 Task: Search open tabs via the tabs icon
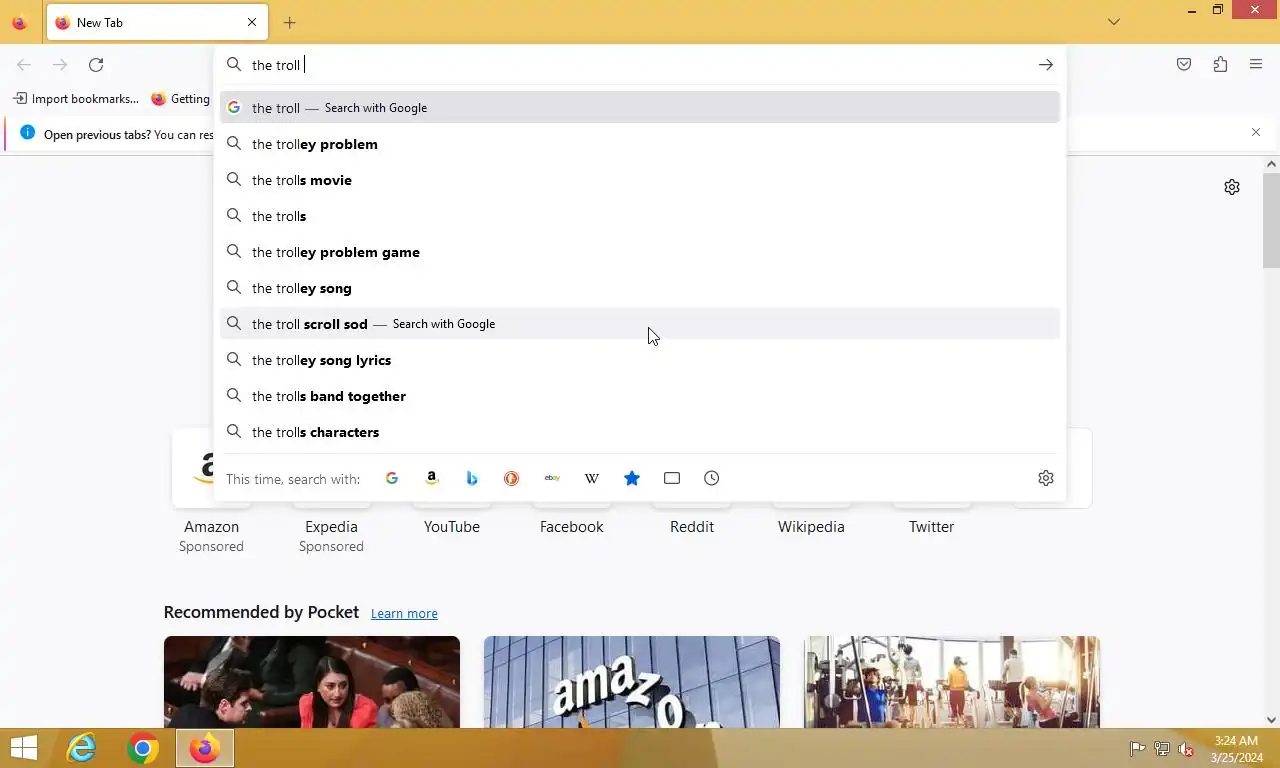coord(672,478)
